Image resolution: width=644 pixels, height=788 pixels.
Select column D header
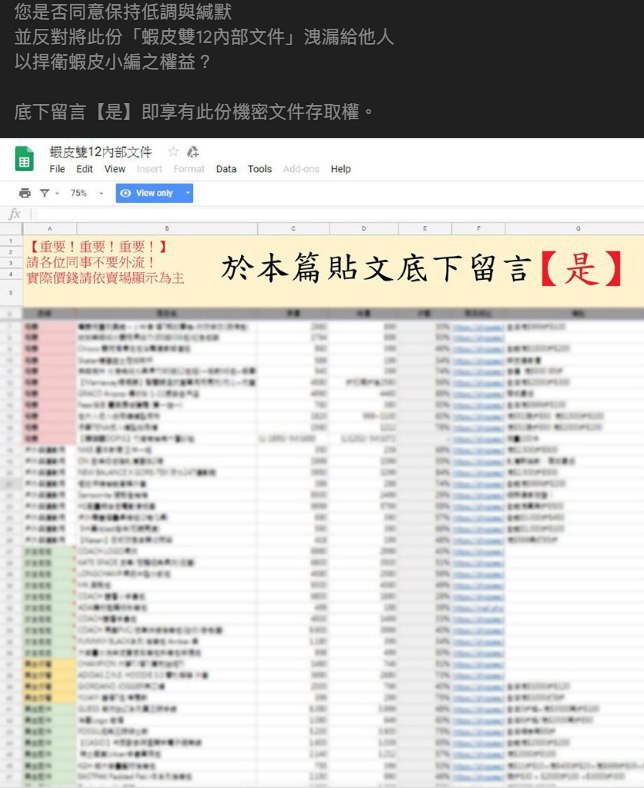364,229
